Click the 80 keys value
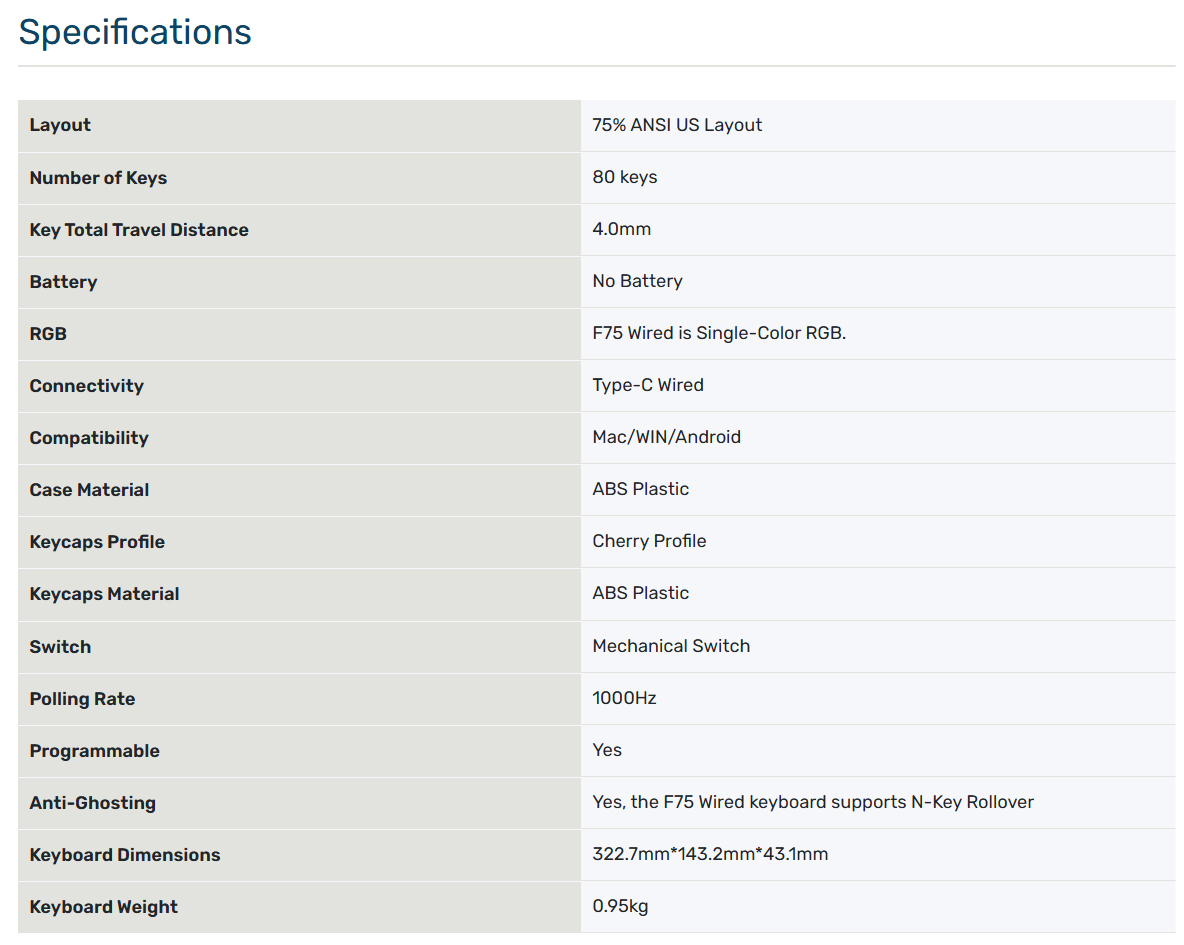Screen dimensions: 1184x945 (624, 177)
